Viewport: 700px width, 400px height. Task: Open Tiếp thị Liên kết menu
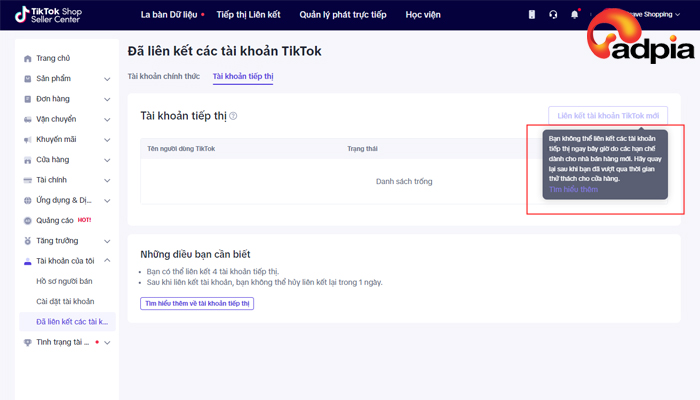point(249,15)
